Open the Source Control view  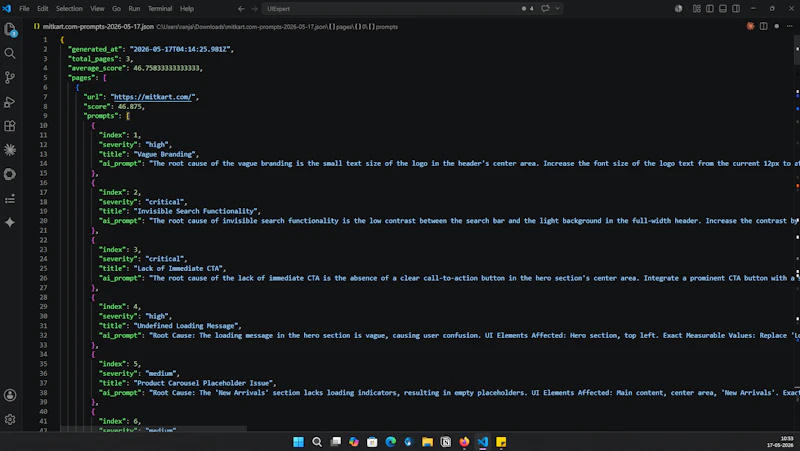coord(10,77)
